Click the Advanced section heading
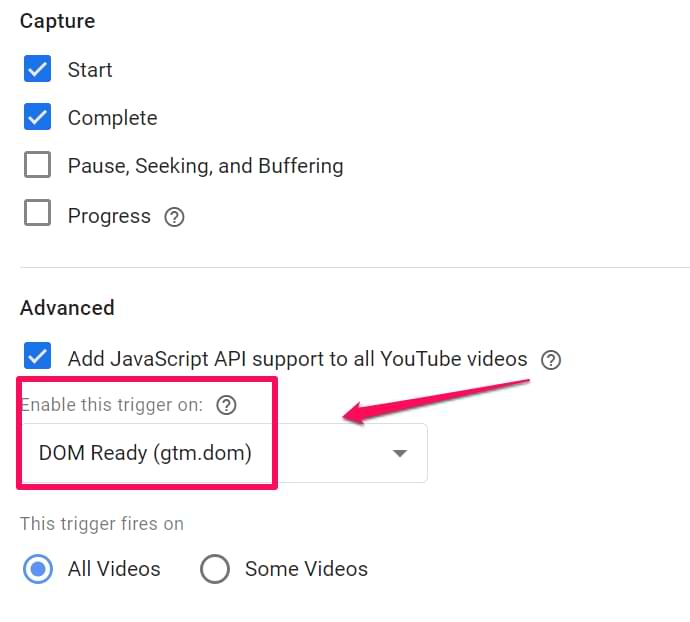This screenshot has height=622, width=690. pos(67,308)
